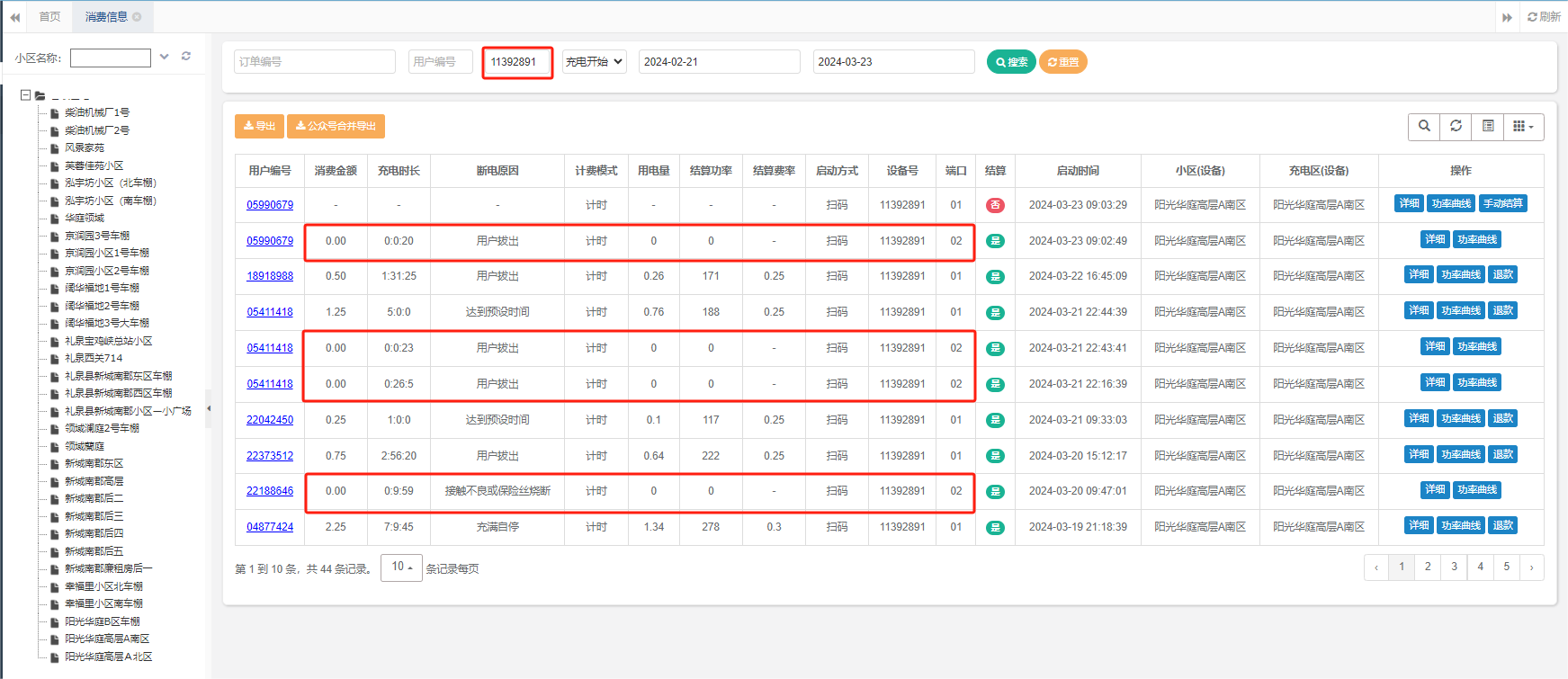The width and height of the screenshot is (1568, 679).
Task: Select 京润园3号车棚 in the tree
Action: pyautogui.click(x=97, y=237)
